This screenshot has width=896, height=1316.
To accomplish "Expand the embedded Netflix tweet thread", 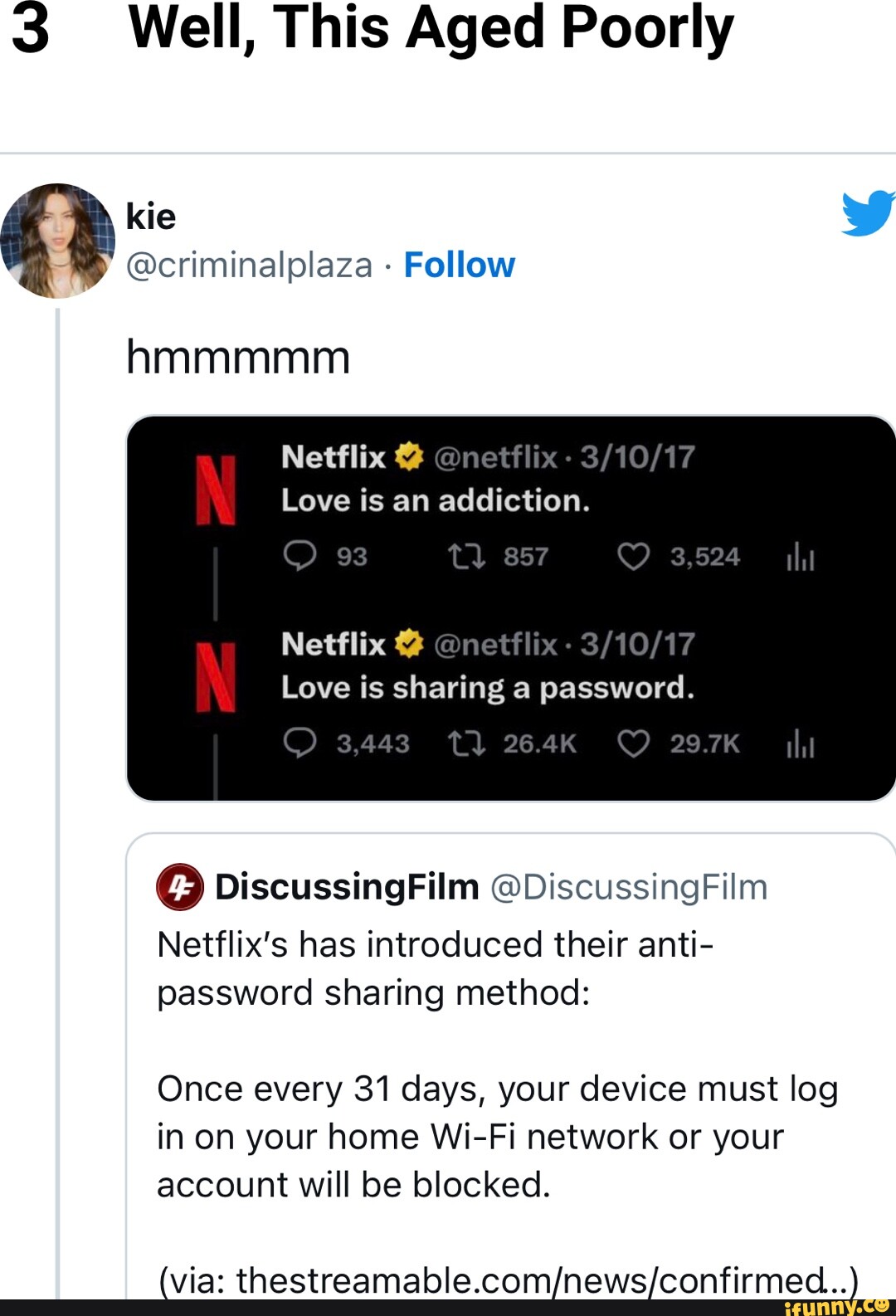I will [510, 606].
